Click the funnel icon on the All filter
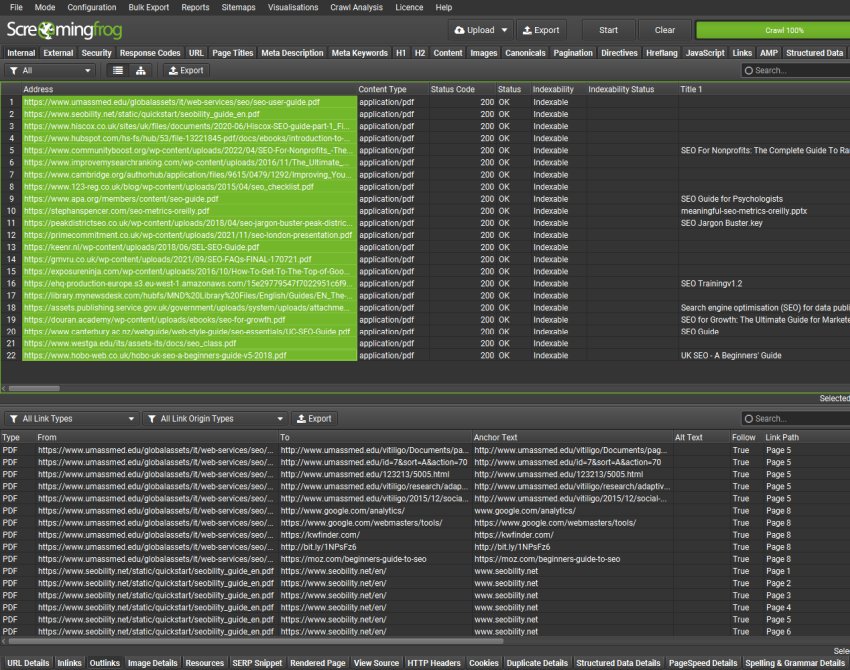The width and height of the screenshot is (850, 670). [15, 71]
